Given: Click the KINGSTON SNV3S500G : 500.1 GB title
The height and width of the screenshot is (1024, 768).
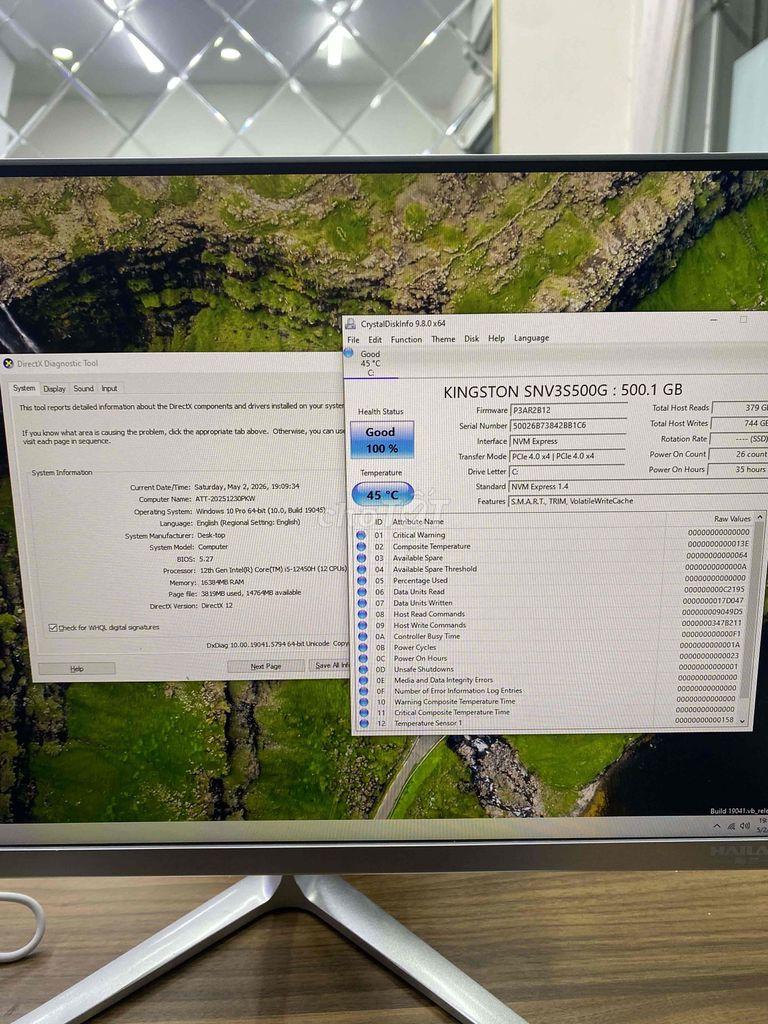Looking at the screenshot, I should point(563,391).
